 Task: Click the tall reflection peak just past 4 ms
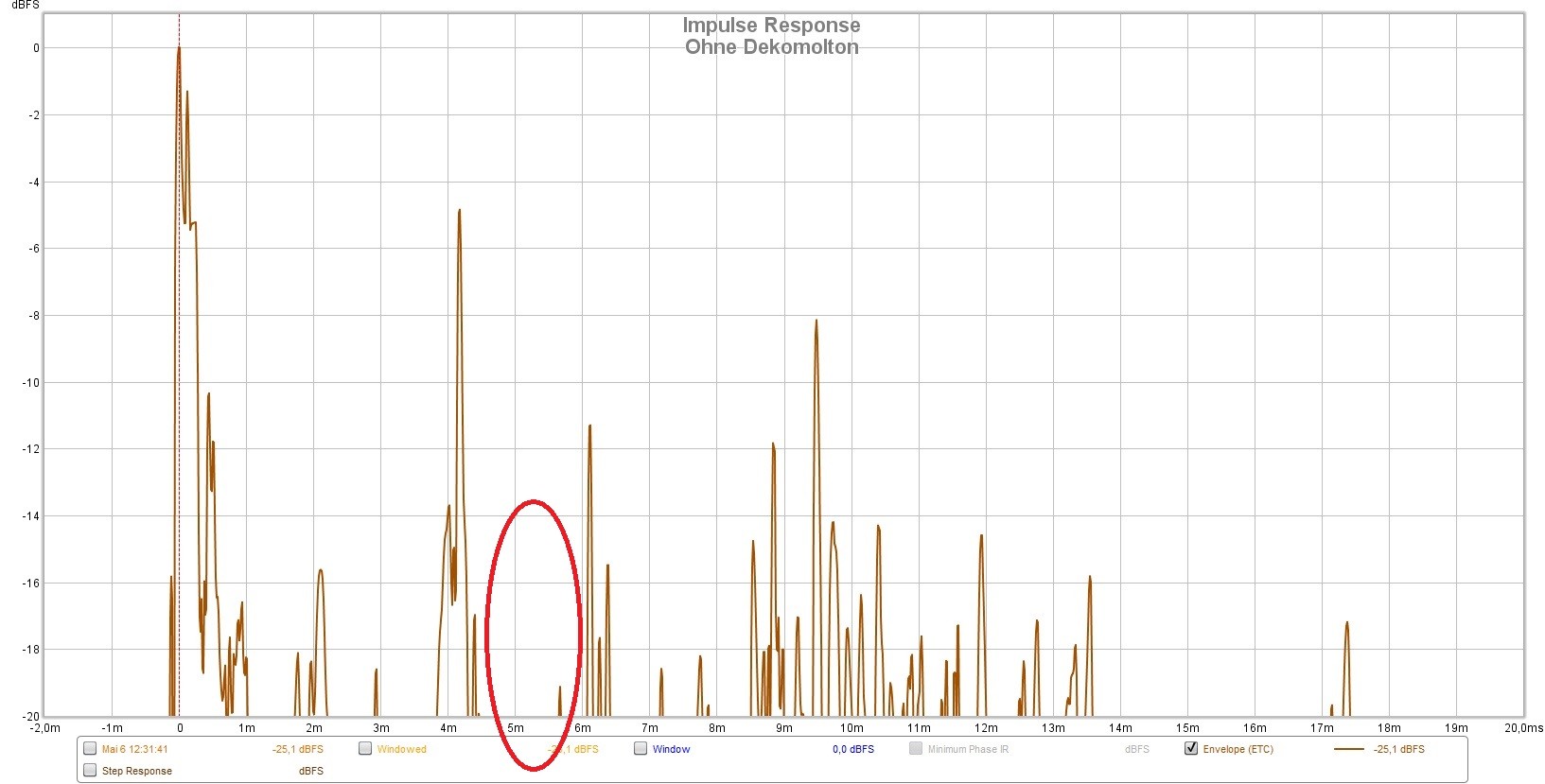click(460, 212)
